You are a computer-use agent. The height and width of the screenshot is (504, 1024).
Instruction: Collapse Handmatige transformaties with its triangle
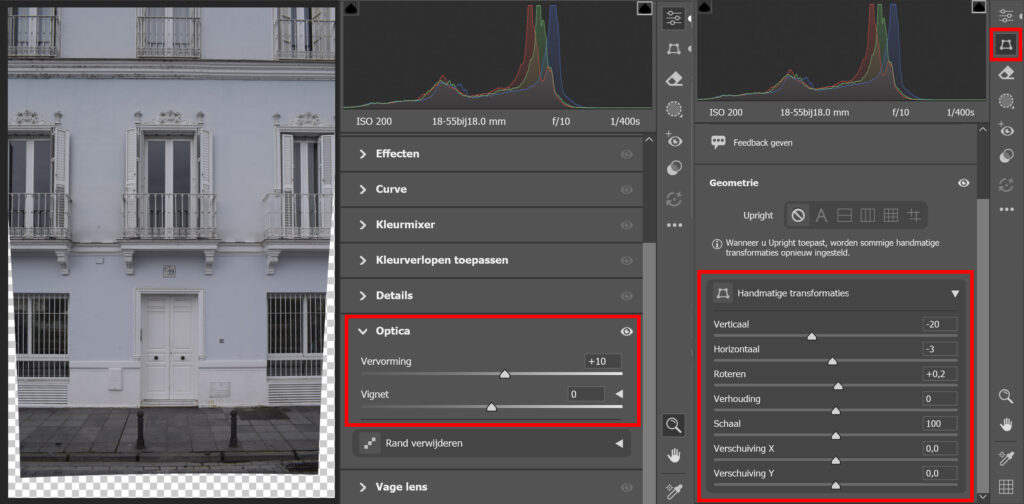pyautogui.click(x=954, y=294)
